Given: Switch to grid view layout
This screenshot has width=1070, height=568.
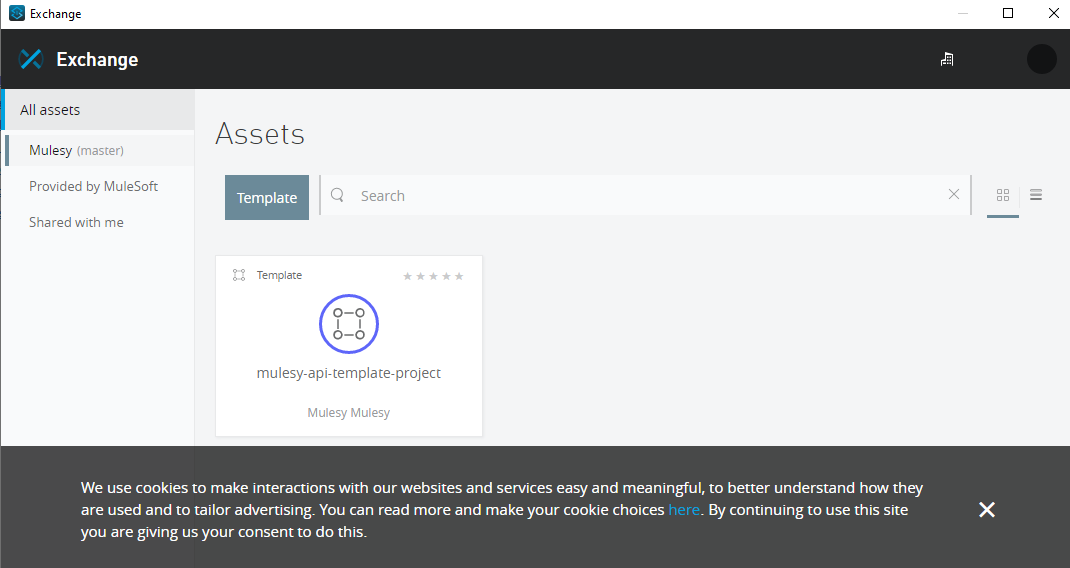Looking at the screenshot, I should click(x=1002, y=195).
